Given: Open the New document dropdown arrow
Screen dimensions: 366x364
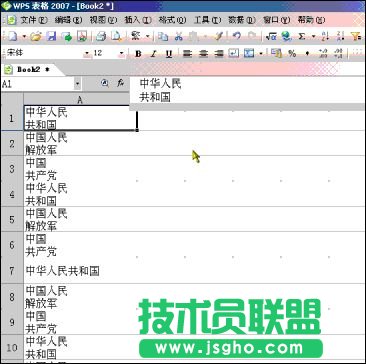Looking at the screenshot, I should click(x=24, y=36).
